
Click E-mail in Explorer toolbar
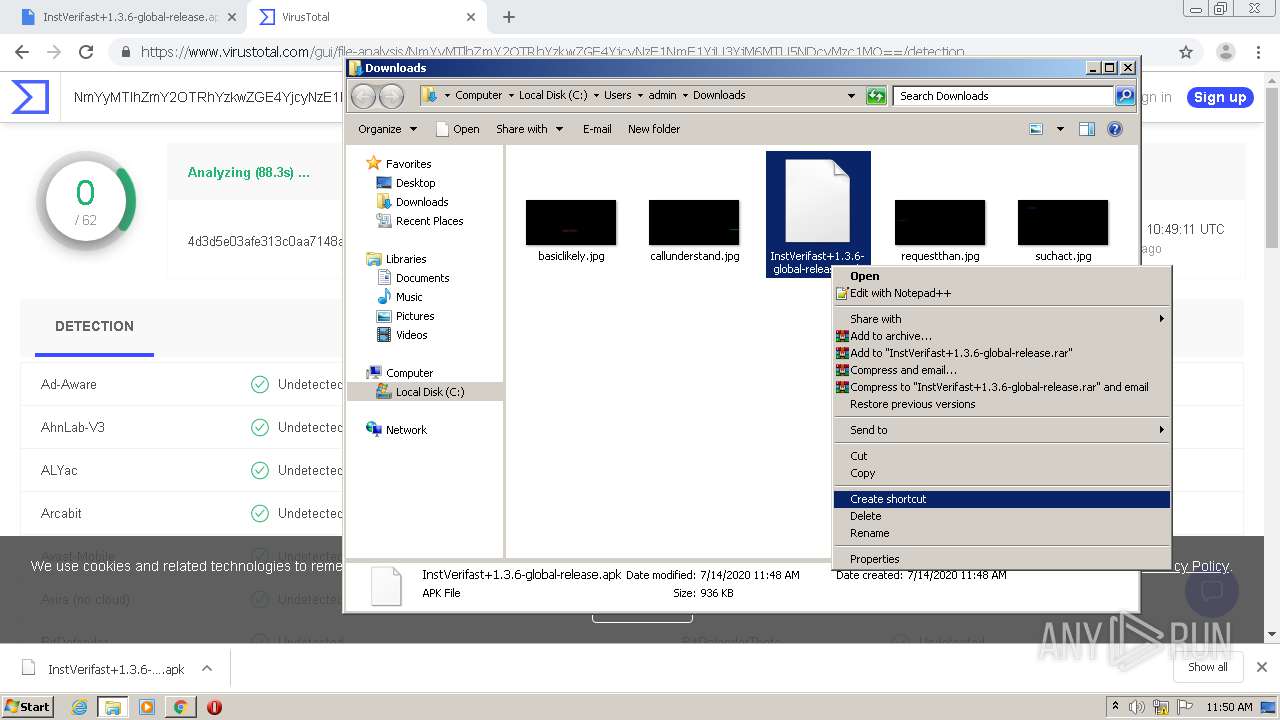click(x=597, y=129)
